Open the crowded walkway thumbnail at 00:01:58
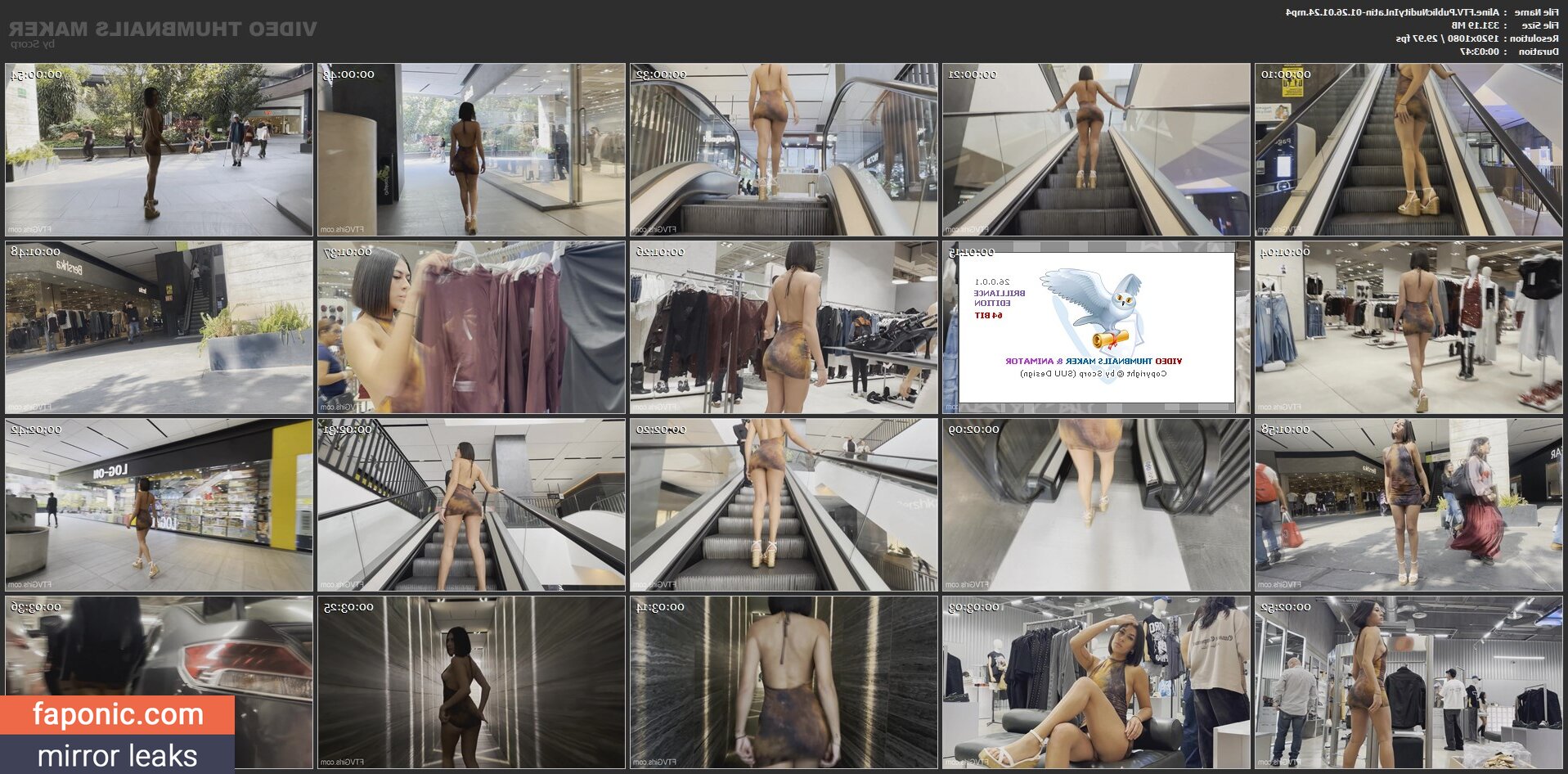1568x774 pixels. click(1408, 505)
